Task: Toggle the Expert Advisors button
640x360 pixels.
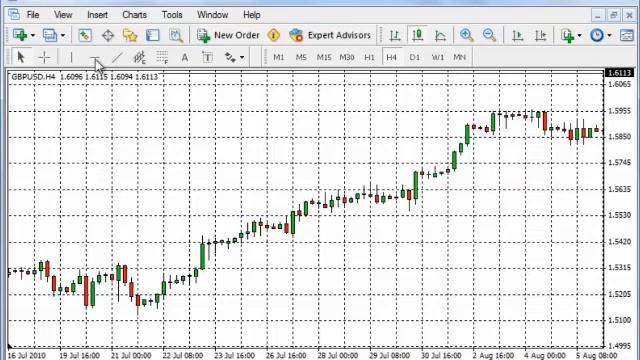Action: pos(330,36)
